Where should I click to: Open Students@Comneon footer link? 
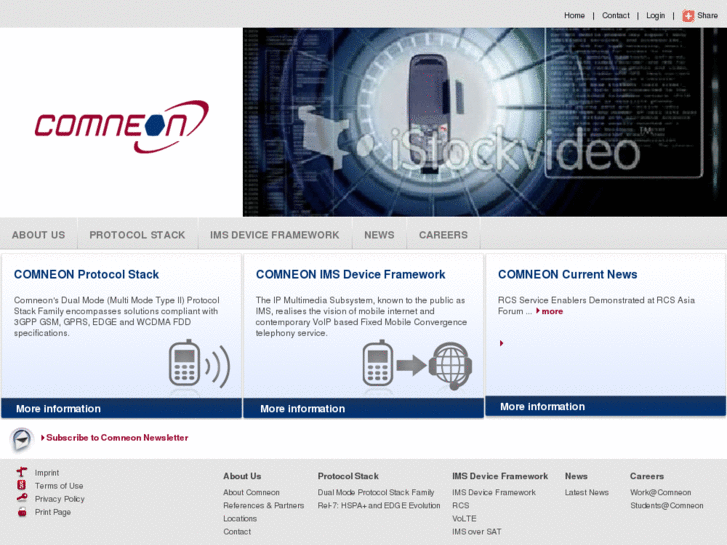(x=667, y=505)
